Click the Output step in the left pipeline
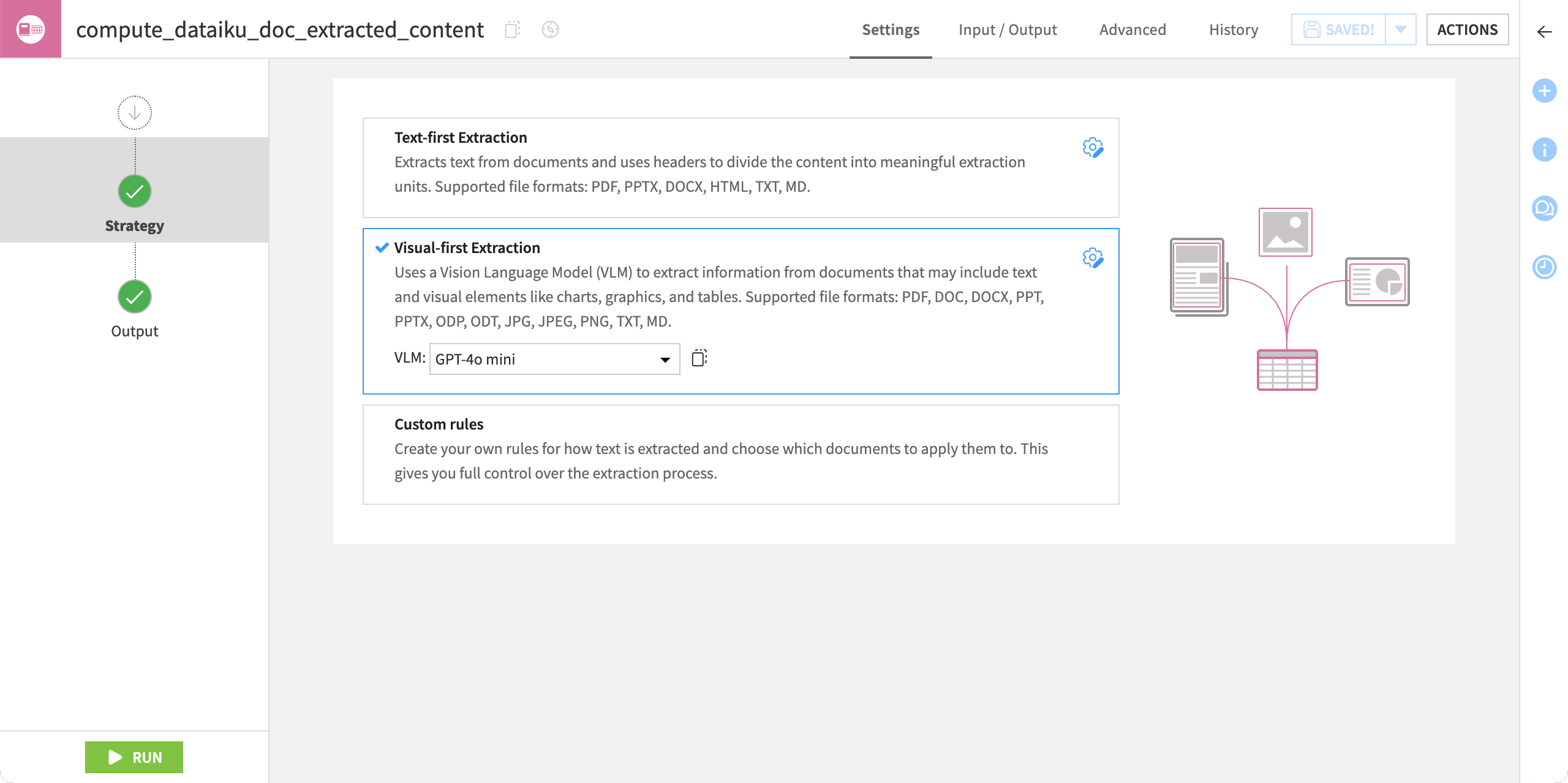1568x783 pixels. point(134,297)
